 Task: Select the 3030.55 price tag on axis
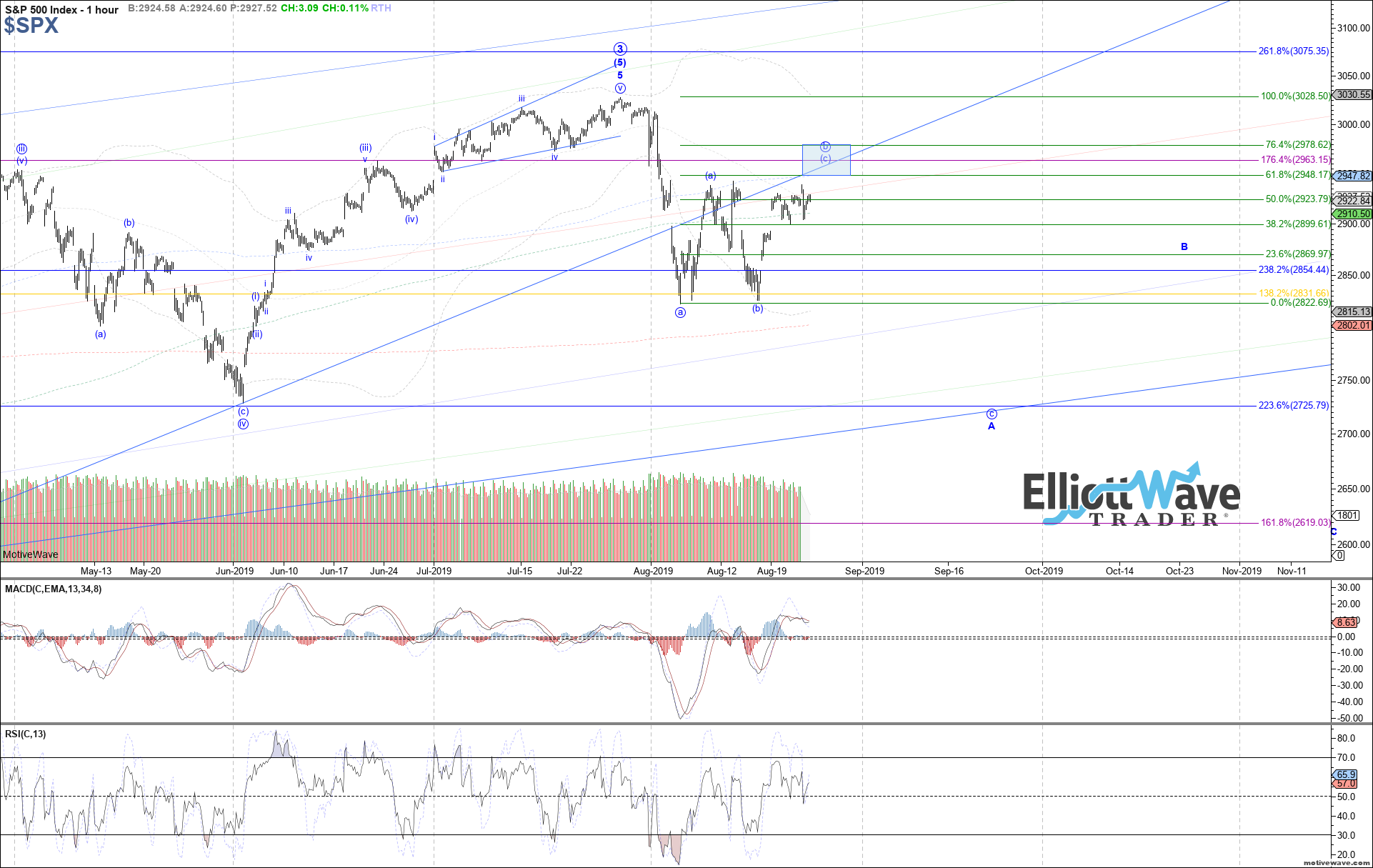pos(1353,94)
